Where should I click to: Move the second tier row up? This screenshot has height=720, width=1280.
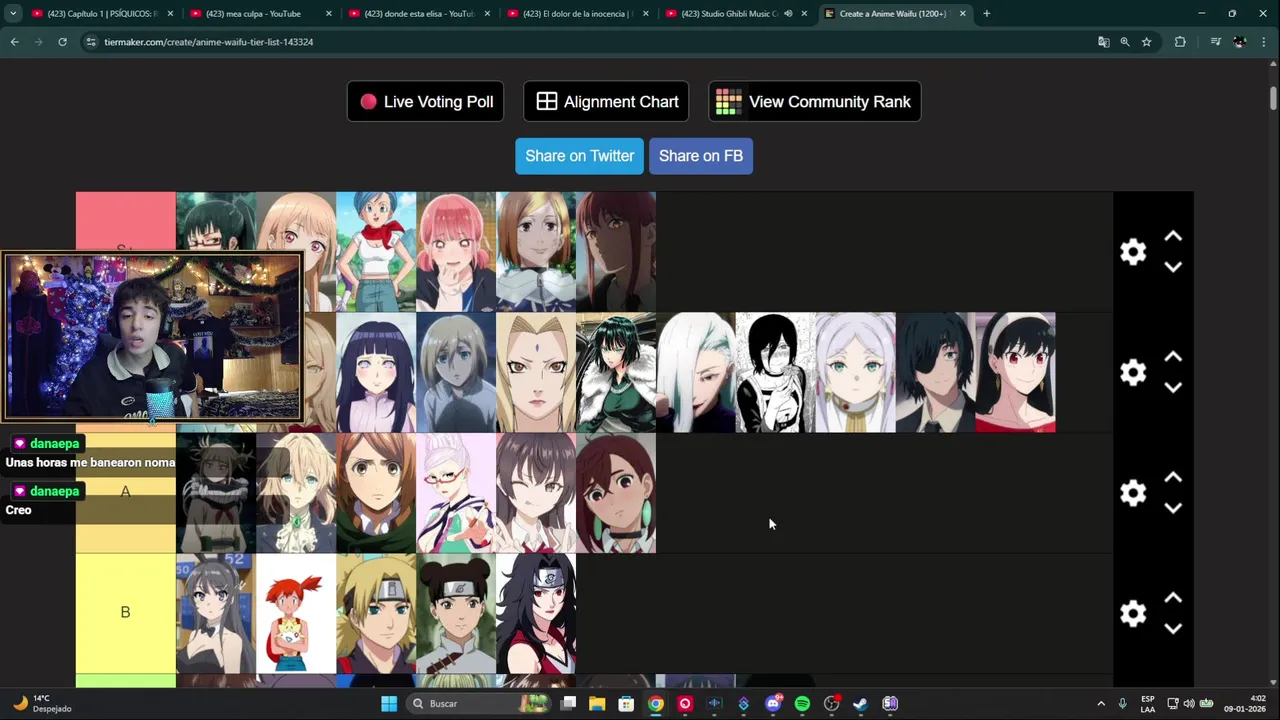pos(1173,357)
